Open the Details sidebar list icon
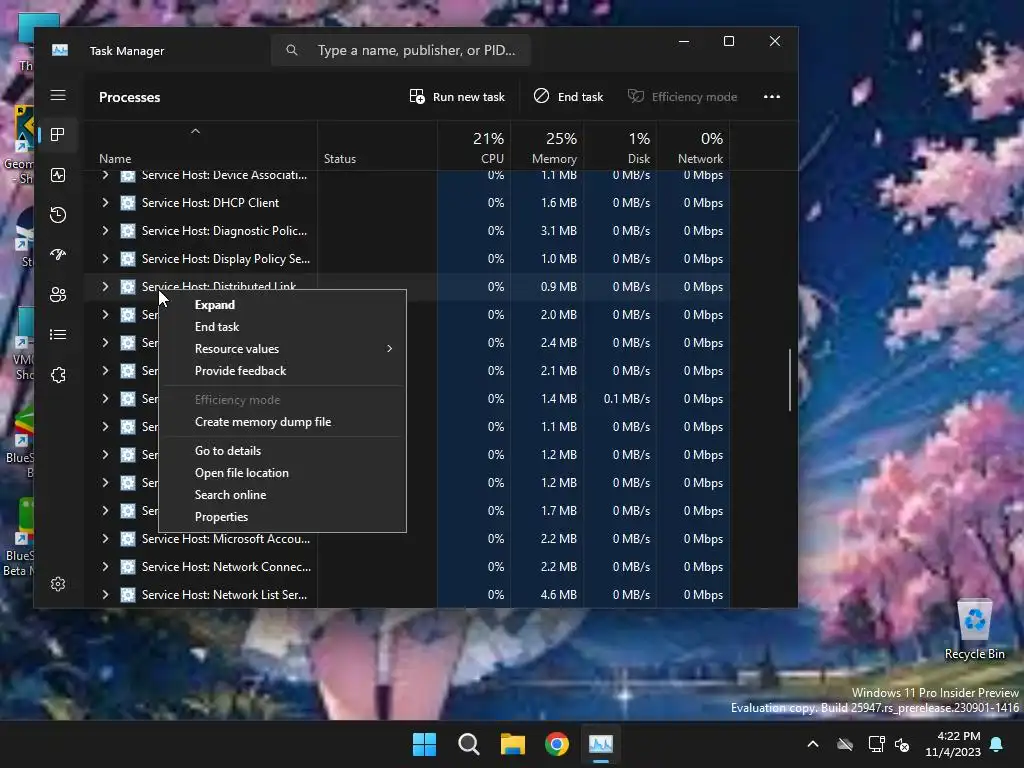This screenshot has width=1024, height=768. (58, 334)
